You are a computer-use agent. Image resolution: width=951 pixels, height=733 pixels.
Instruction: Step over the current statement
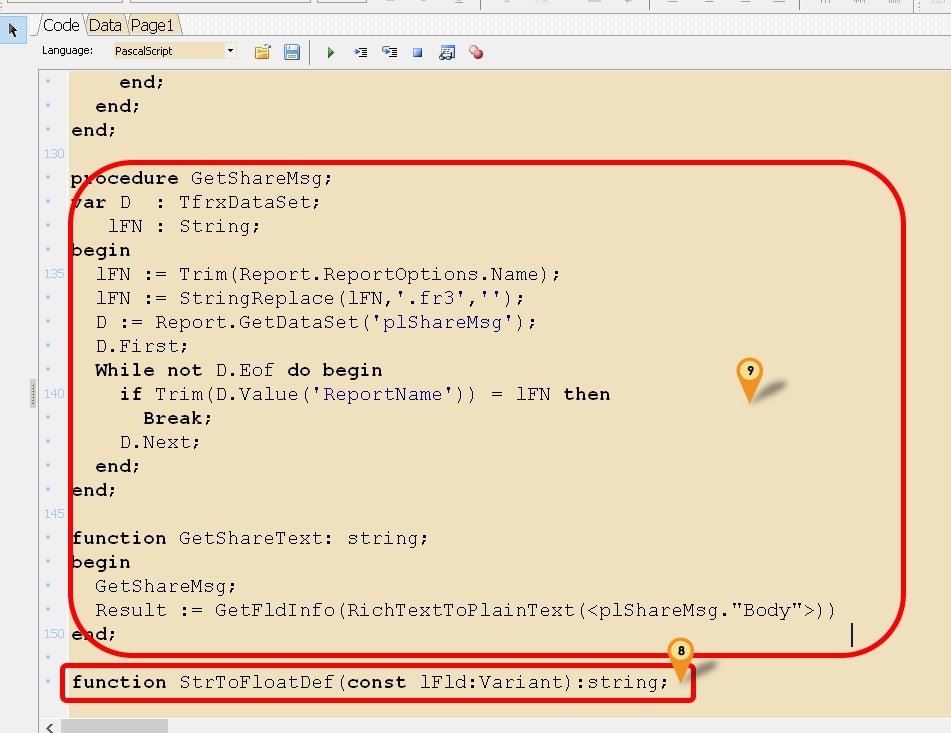coord(389,52)
